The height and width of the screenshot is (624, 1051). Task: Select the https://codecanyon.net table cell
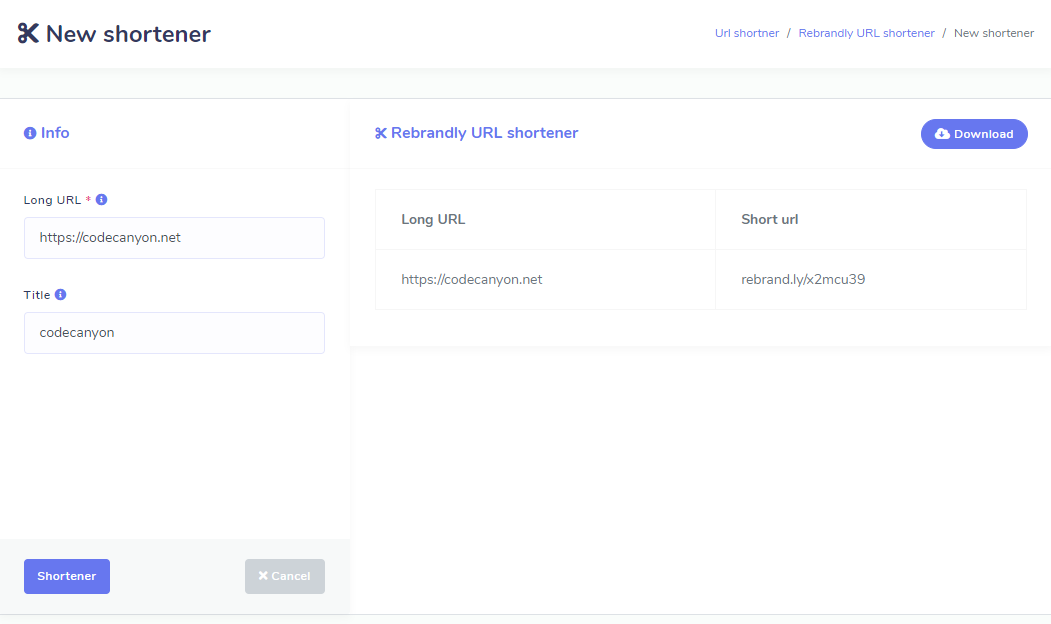point(472,280)
